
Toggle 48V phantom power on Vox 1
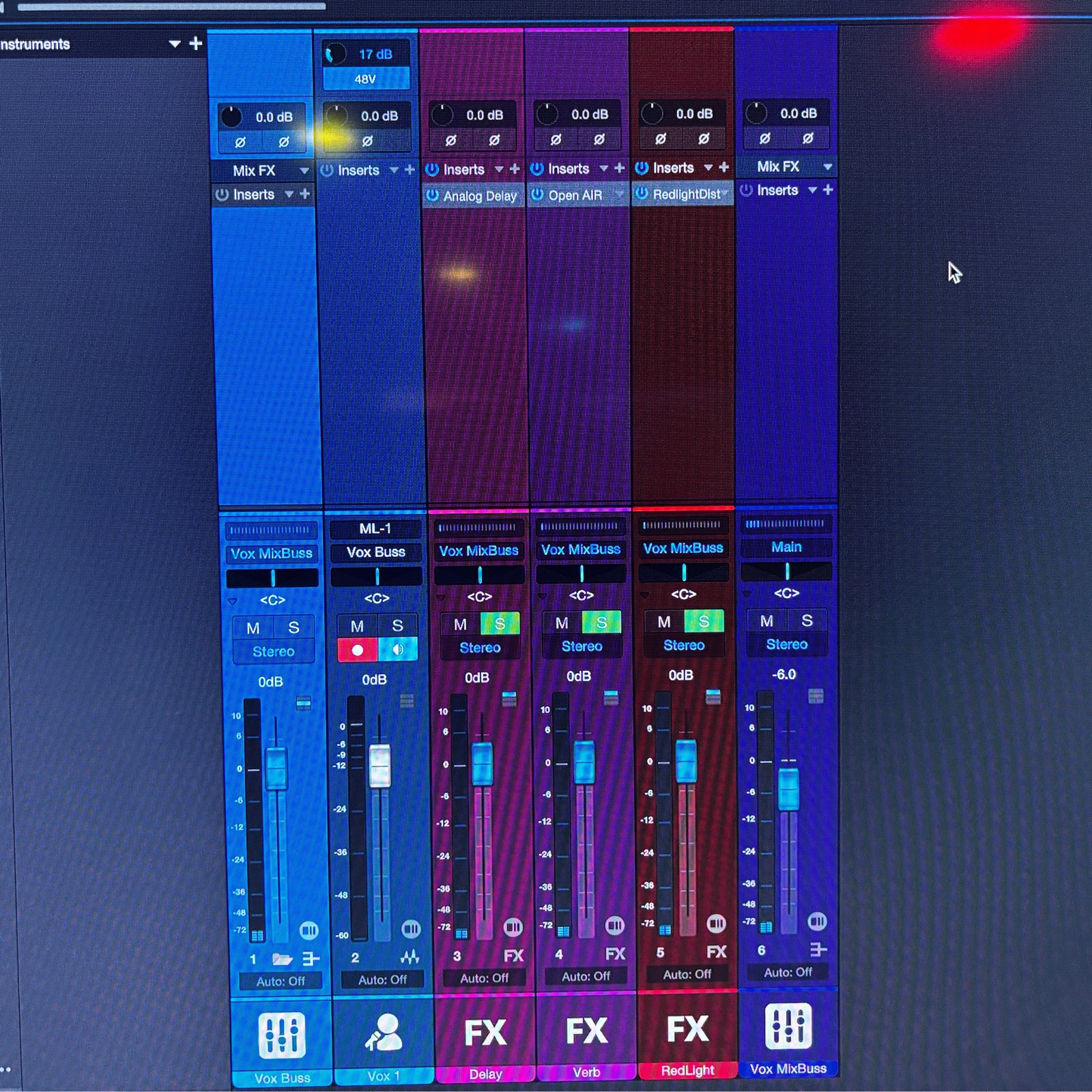[x=366, y=79]
